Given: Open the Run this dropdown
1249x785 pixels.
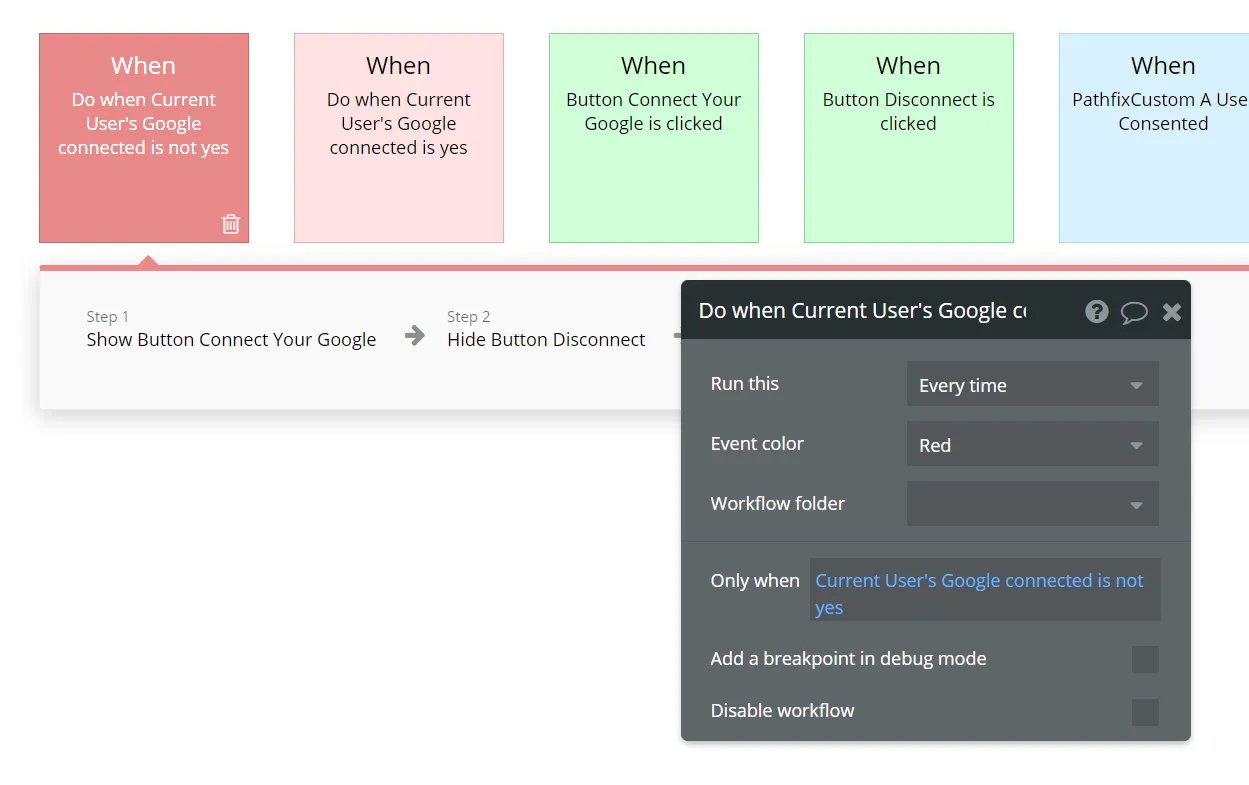Looking at the screenshot, I should [x=1032, y=385].
